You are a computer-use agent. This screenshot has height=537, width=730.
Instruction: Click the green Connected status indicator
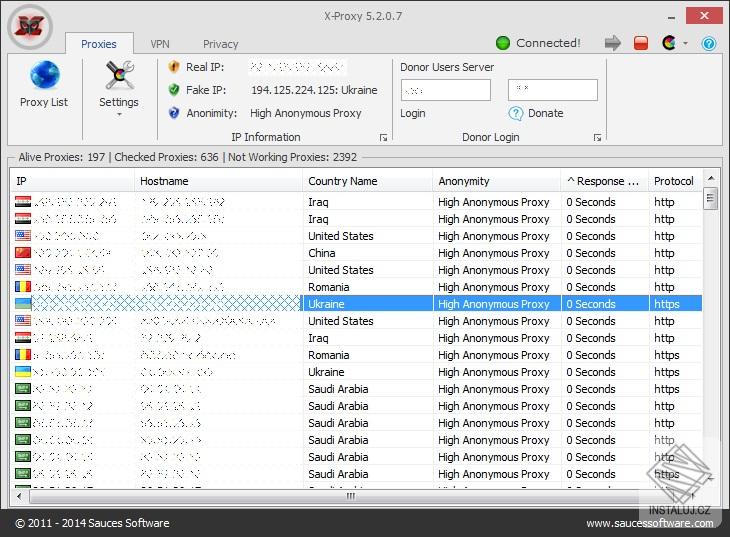tap(503, 43)
